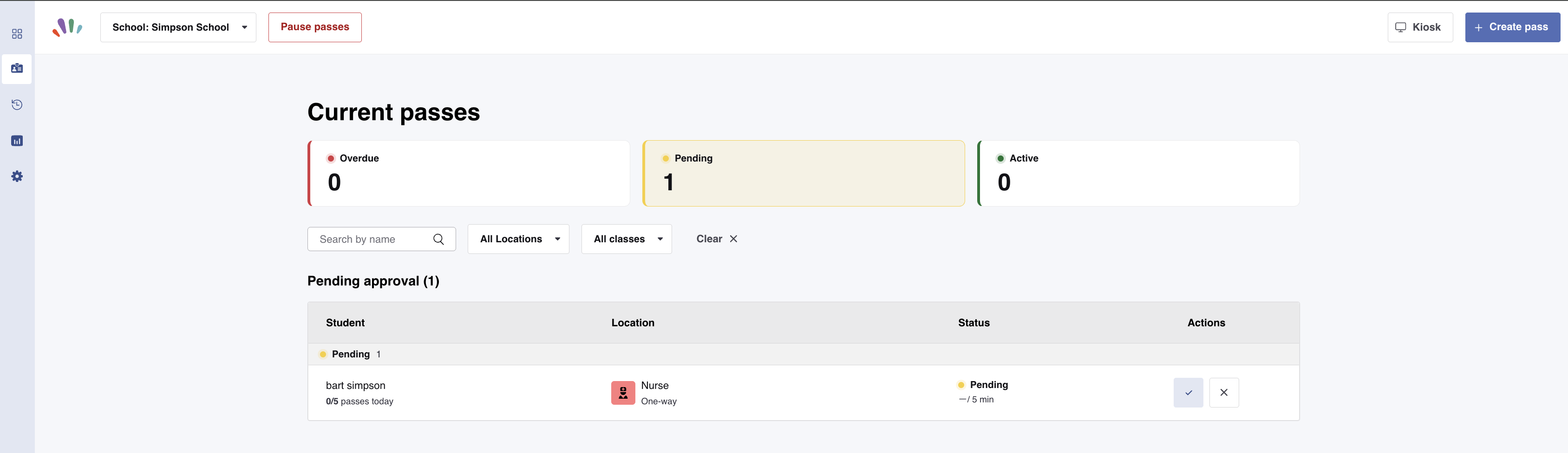
Task: Open the All Locations filter dropdown
Action: [x=519, y=239]
